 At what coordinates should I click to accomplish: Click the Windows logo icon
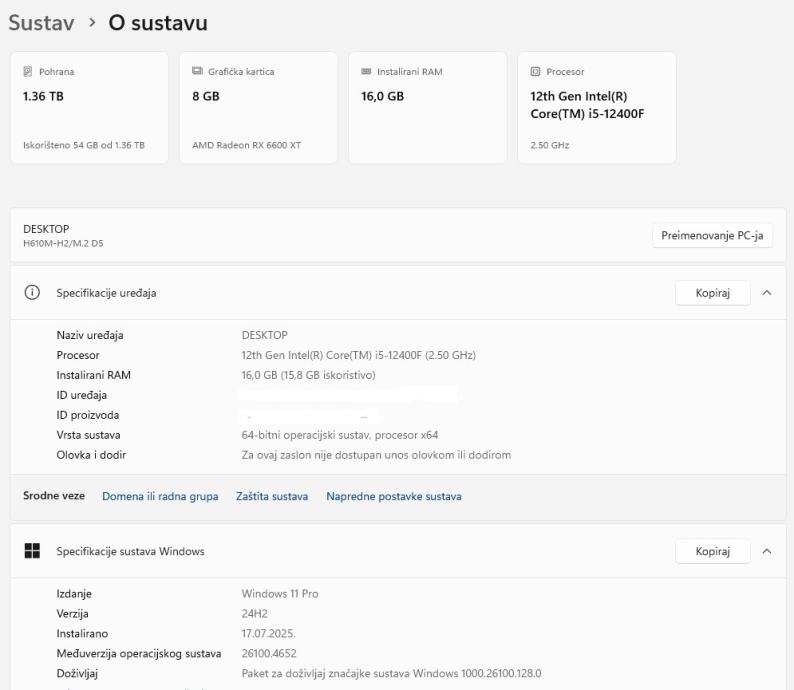(x=32, y=551)
